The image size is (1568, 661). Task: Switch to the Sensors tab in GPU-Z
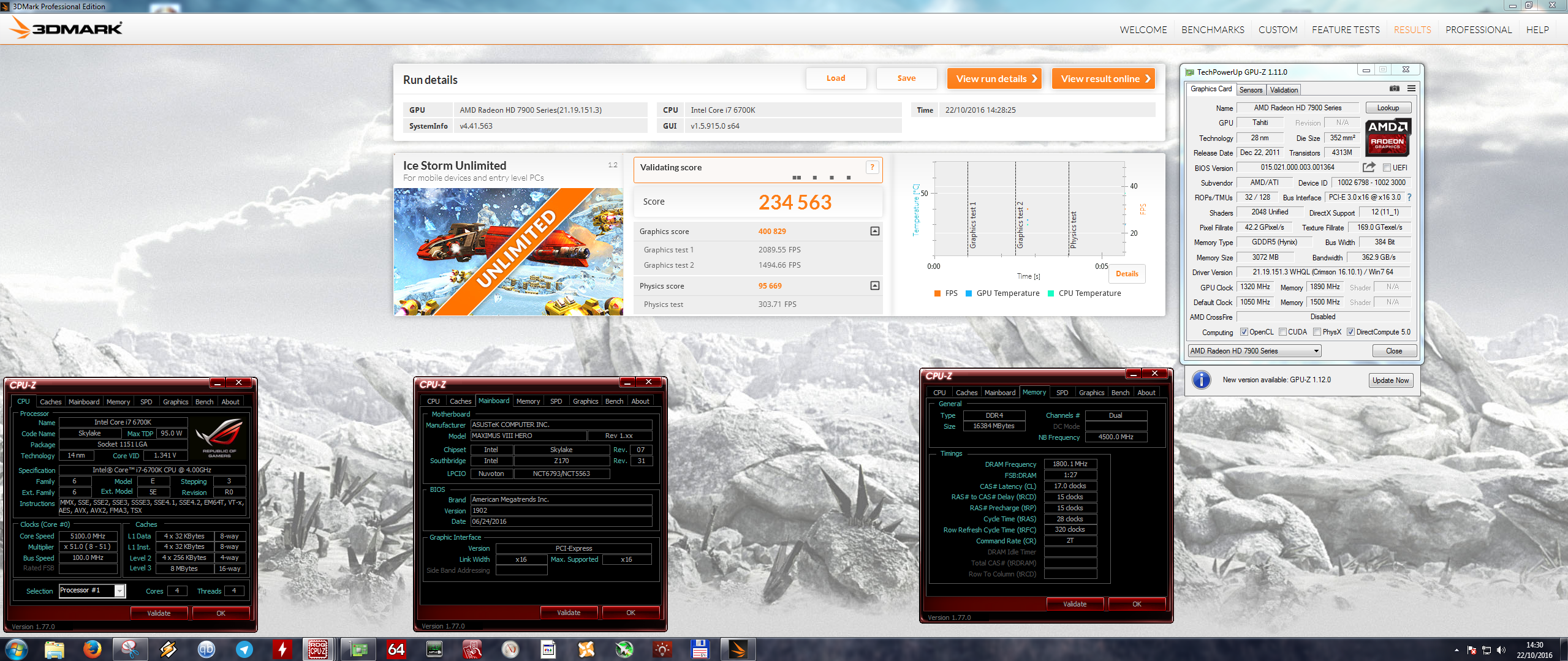tap(1251, 90)
